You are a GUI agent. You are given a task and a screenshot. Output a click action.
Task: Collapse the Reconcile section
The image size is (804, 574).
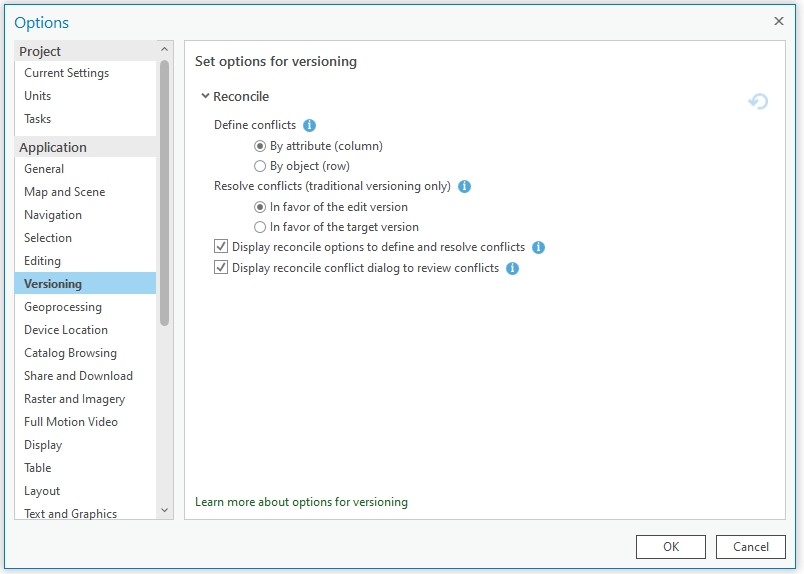click(x=205, y=96)
